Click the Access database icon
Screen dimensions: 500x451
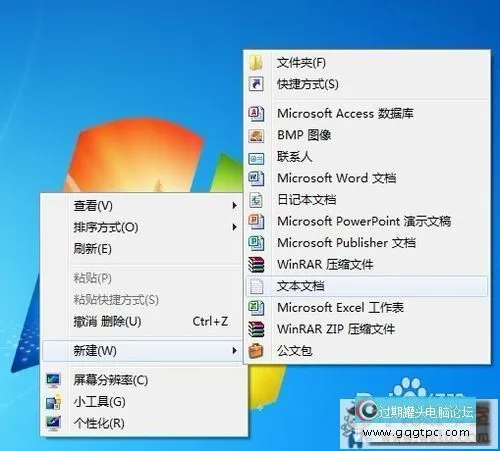coord(256,114)
